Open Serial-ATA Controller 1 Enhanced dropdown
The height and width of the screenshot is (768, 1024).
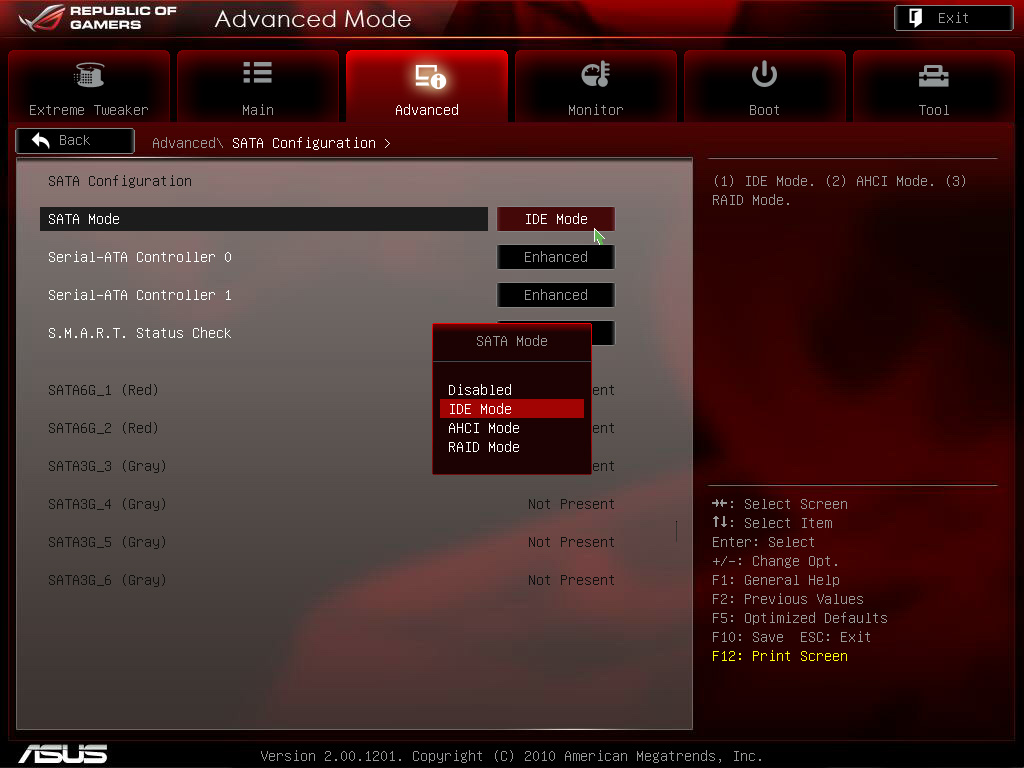pyautogui.click(x=556, y=295)
